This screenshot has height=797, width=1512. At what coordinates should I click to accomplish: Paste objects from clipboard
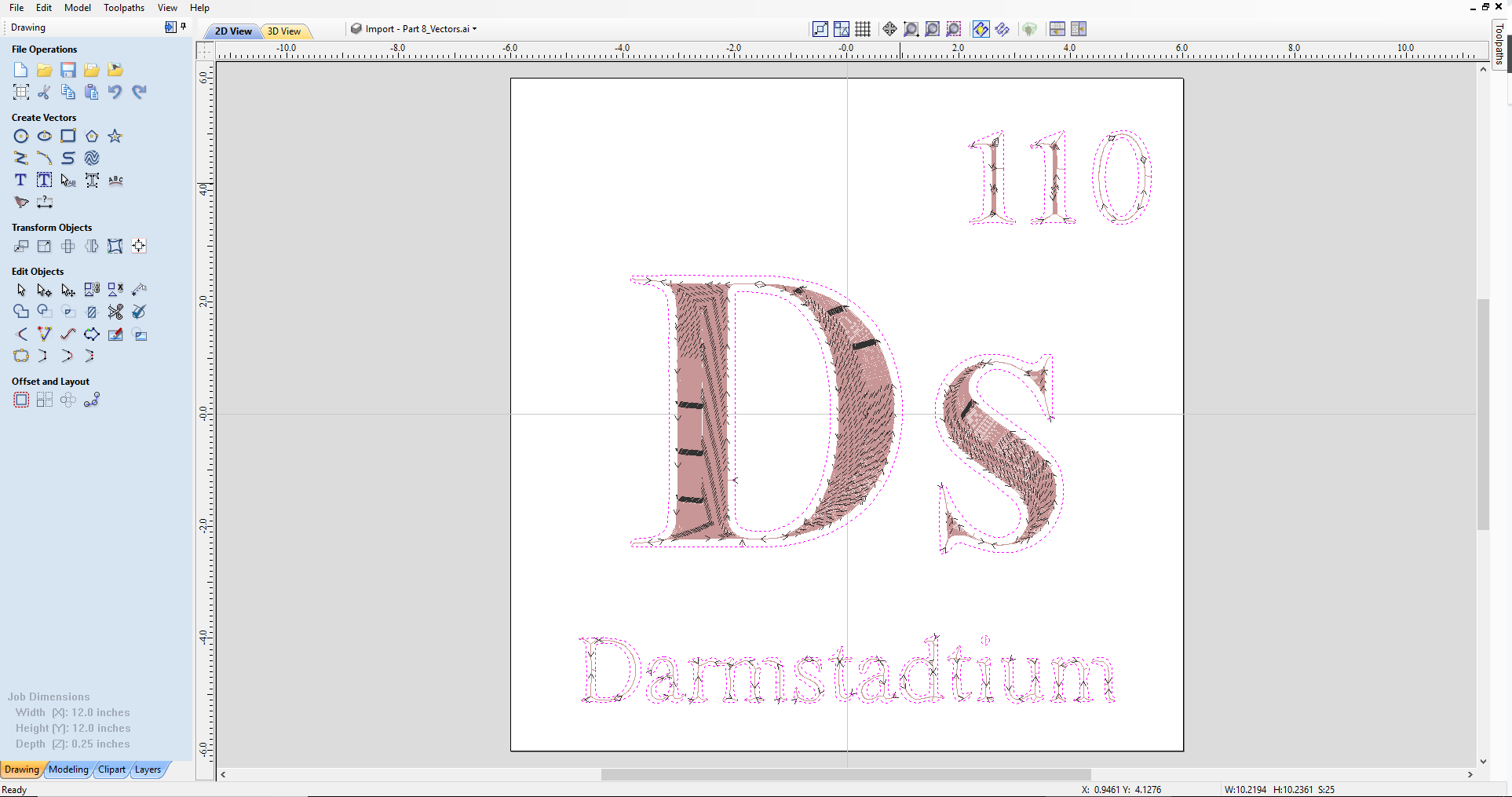click(92, 92)
